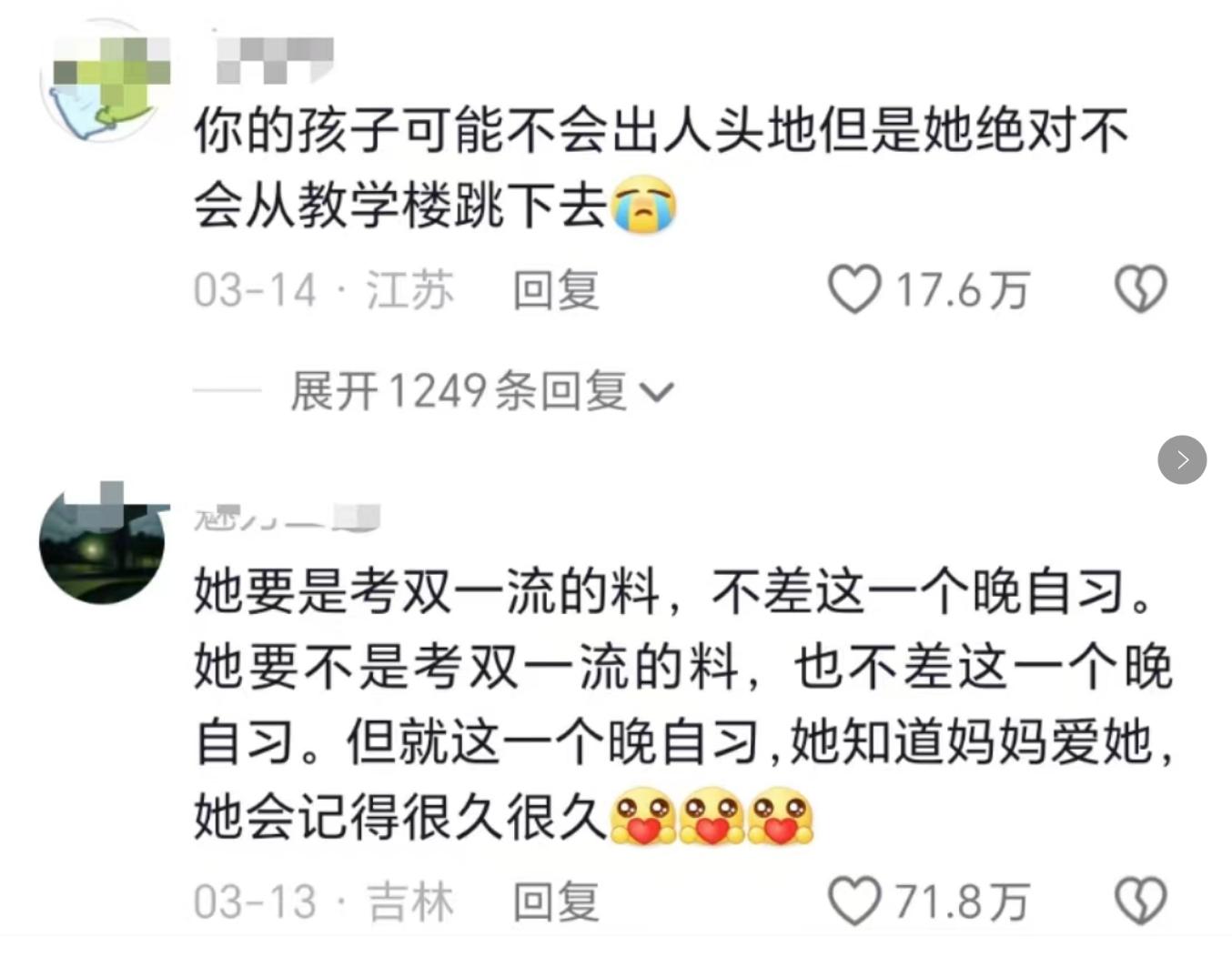
Task: Dislike the Jiangsu comment using broken heart
Action: [1141, 289]
